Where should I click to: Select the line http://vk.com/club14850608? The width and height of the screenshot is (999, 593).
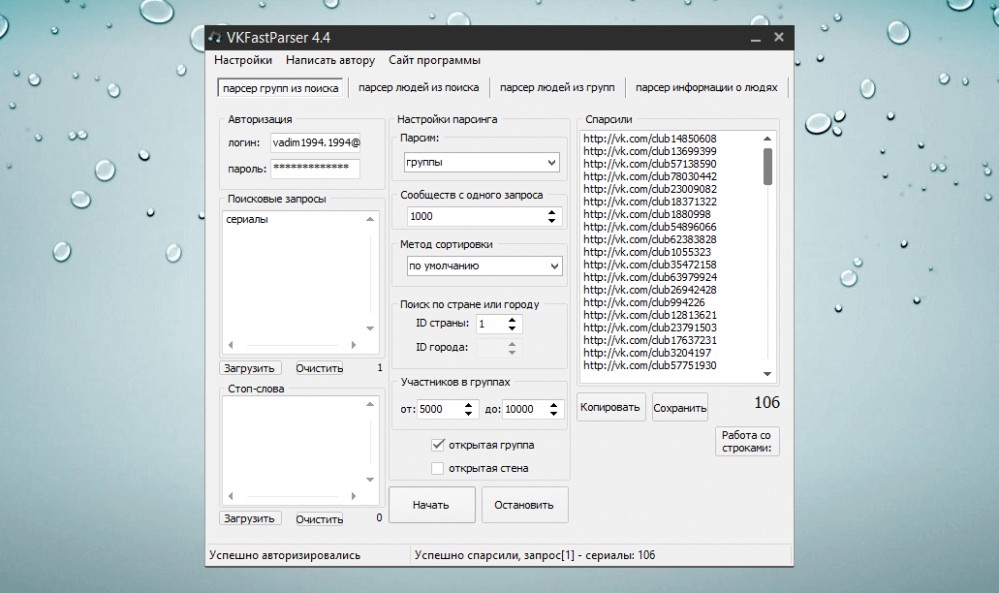pyautogui.click(x=649, y=138)
